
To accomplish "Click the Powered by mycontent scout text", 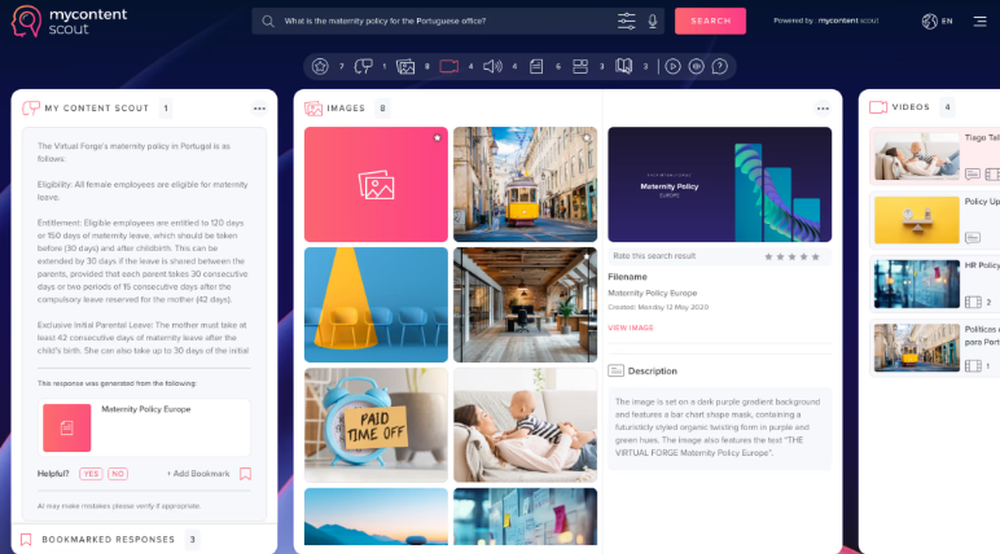I will pos(826,20).
